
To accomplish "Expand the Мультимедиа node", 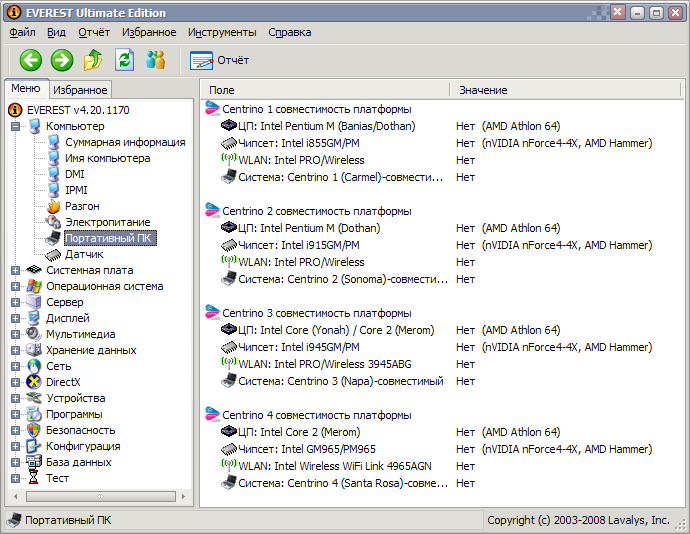I will [x=15, y=335].
